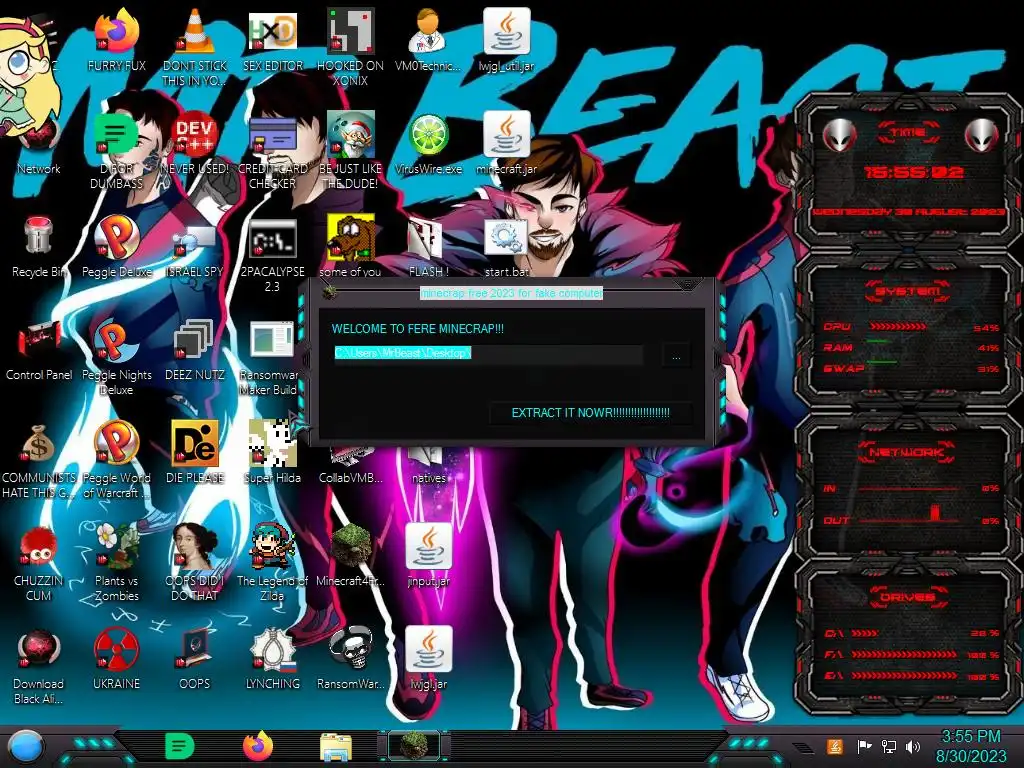The width and height of the screenshot is (1024, 768).
Task: Open the FURRY FUX Firefox desktop icon
Action: (x=116, y=31)
